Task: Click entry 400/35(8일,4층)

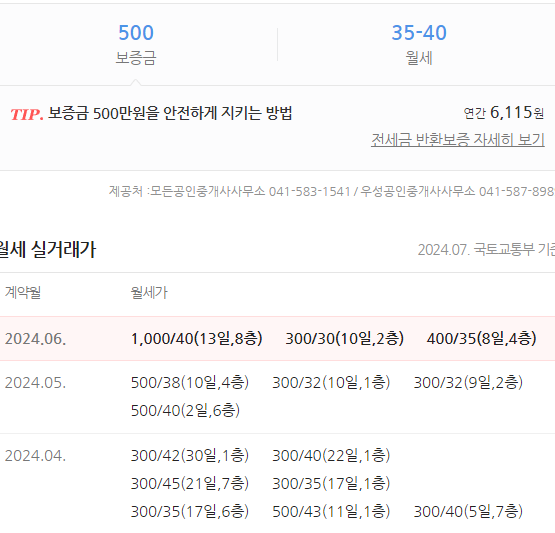Action: [x=482, y=338]
